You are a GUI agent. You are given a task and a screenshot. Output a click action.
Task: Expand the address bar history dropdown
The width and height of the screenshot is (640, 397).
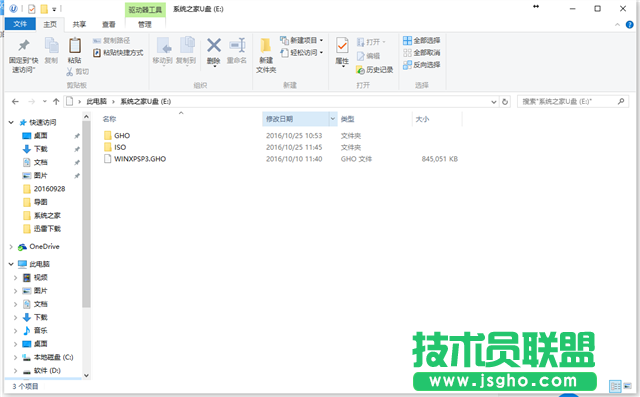[494, 102]
